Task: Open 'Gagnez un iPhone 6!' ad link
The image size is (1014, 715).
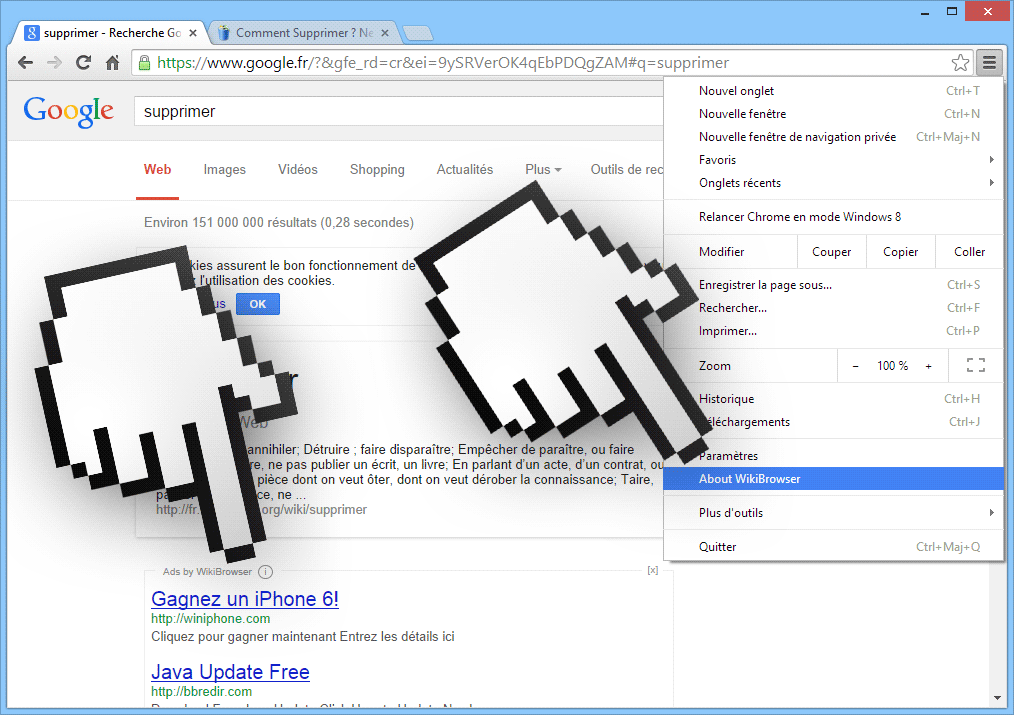Action: [244, 599]
